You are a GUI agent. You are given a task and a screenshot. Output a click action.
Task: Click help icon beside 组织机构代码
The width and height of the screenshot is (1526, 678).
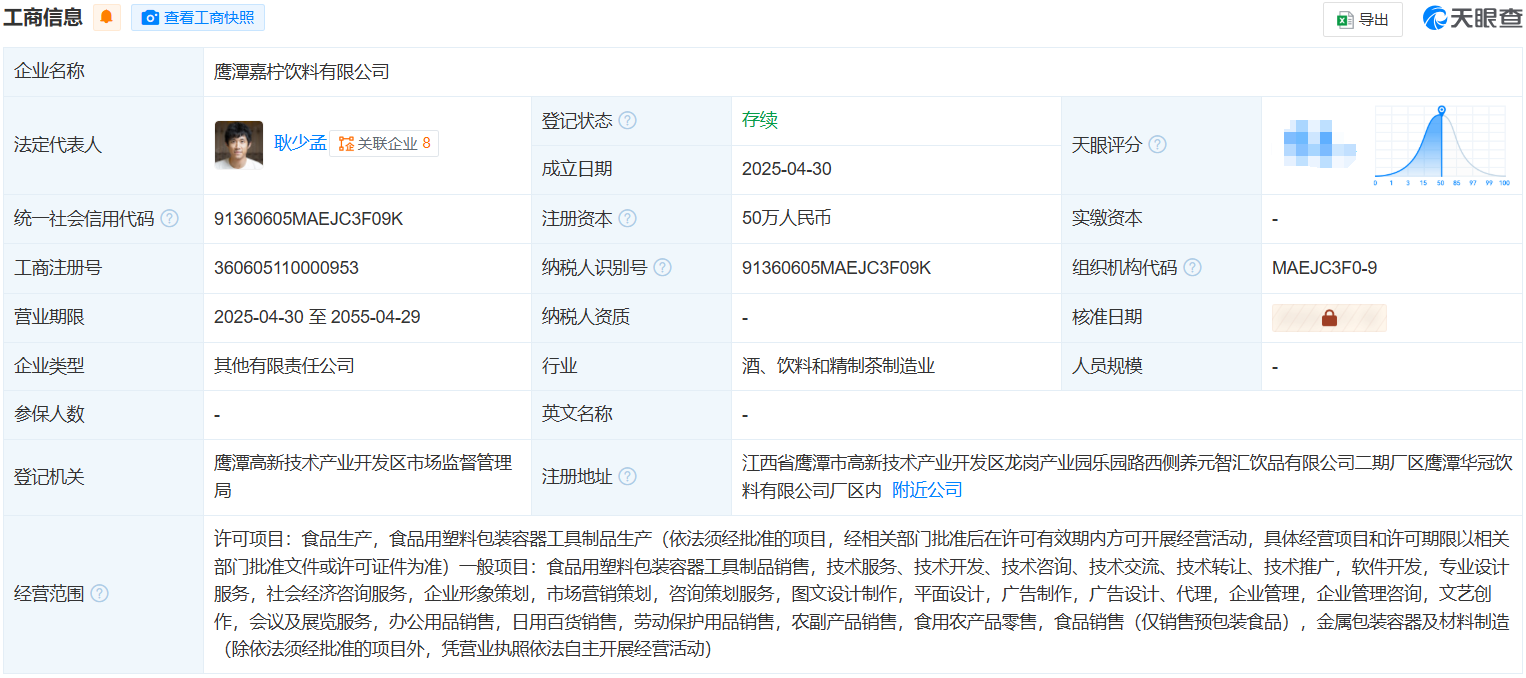tap(1192, 268)
